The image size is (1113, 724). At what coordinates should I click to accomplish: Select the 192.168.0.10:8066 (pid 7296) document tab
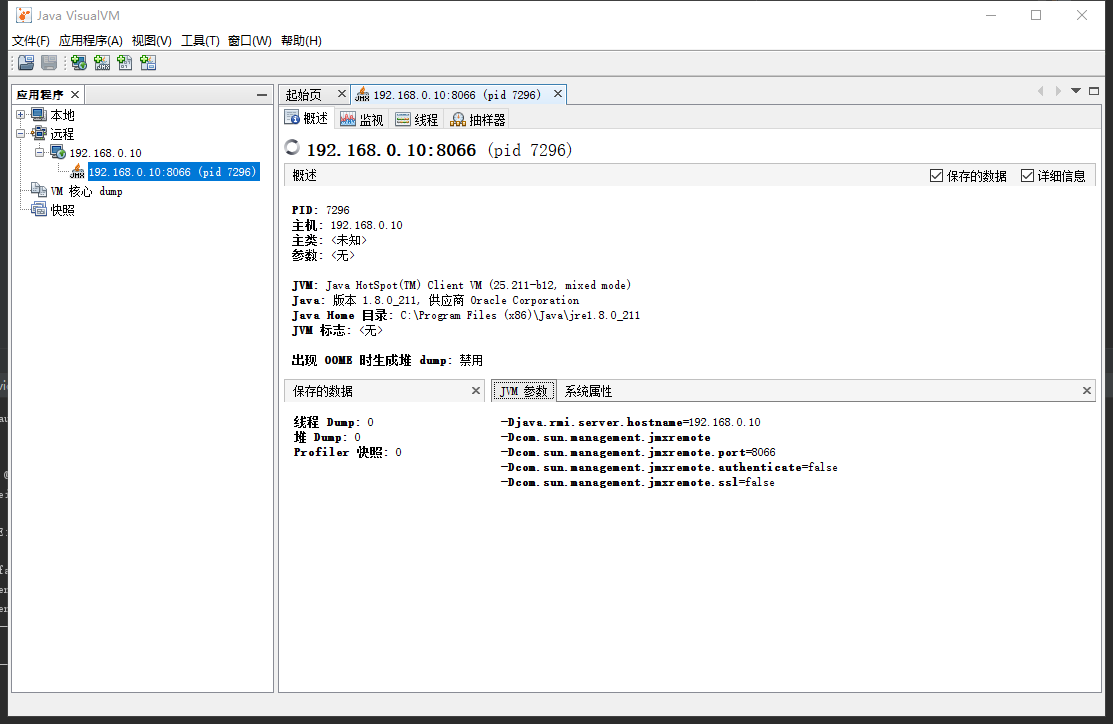(x=457, y=94)
